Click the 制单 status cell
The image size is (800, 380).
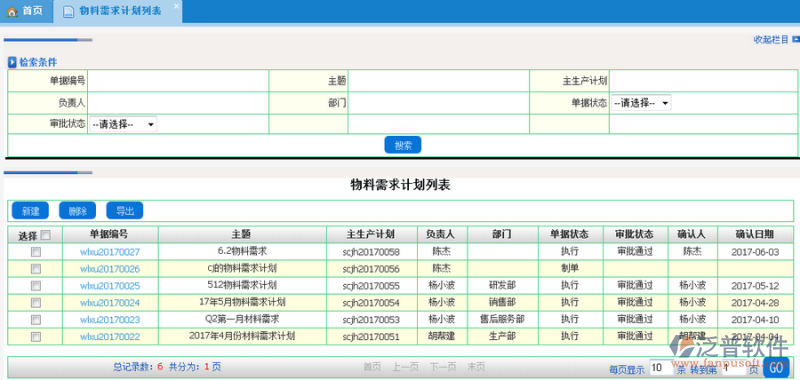click(x=570, y=268)
